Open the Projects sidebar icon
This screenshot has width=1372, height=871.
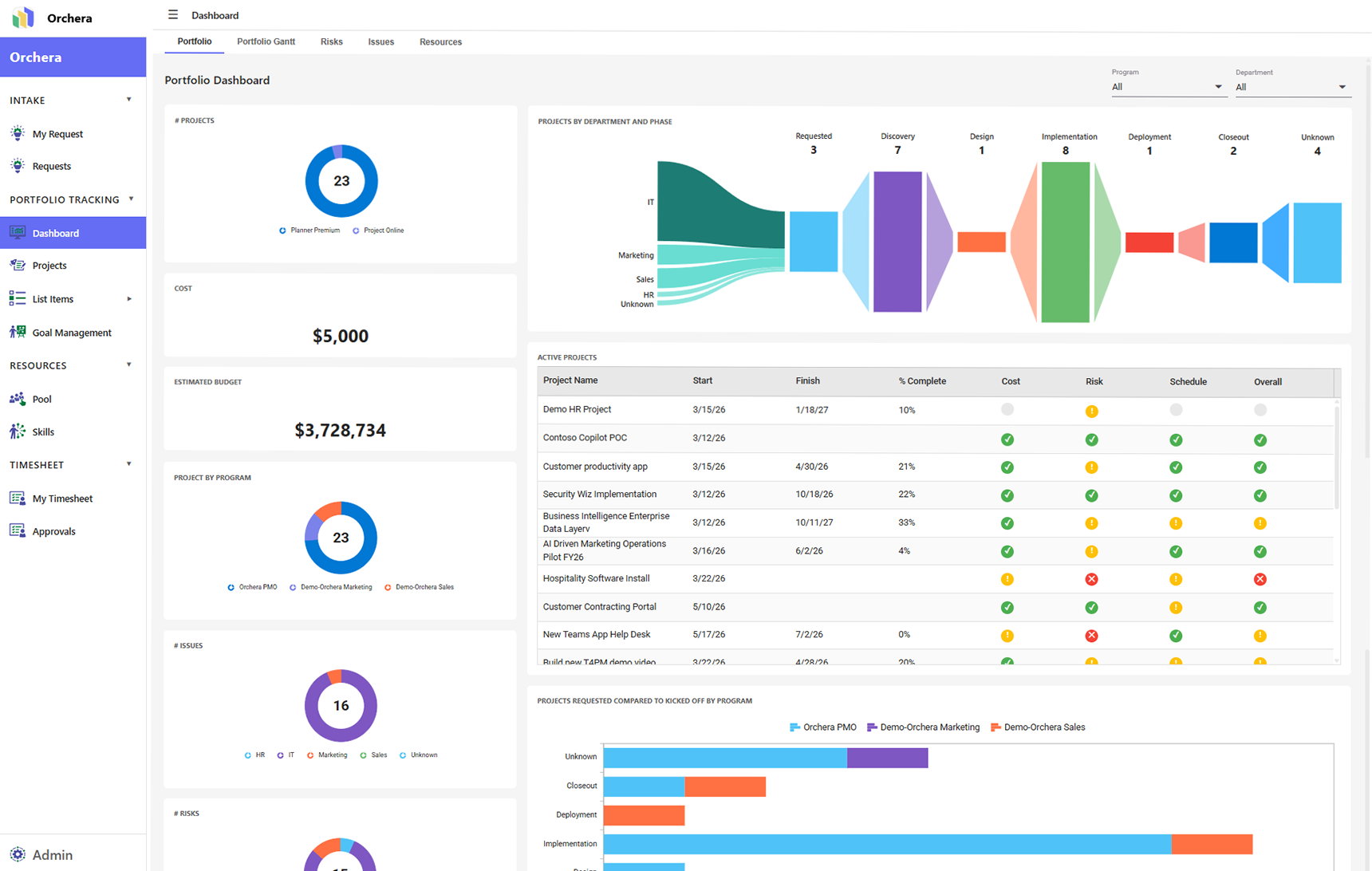(18, 266)
